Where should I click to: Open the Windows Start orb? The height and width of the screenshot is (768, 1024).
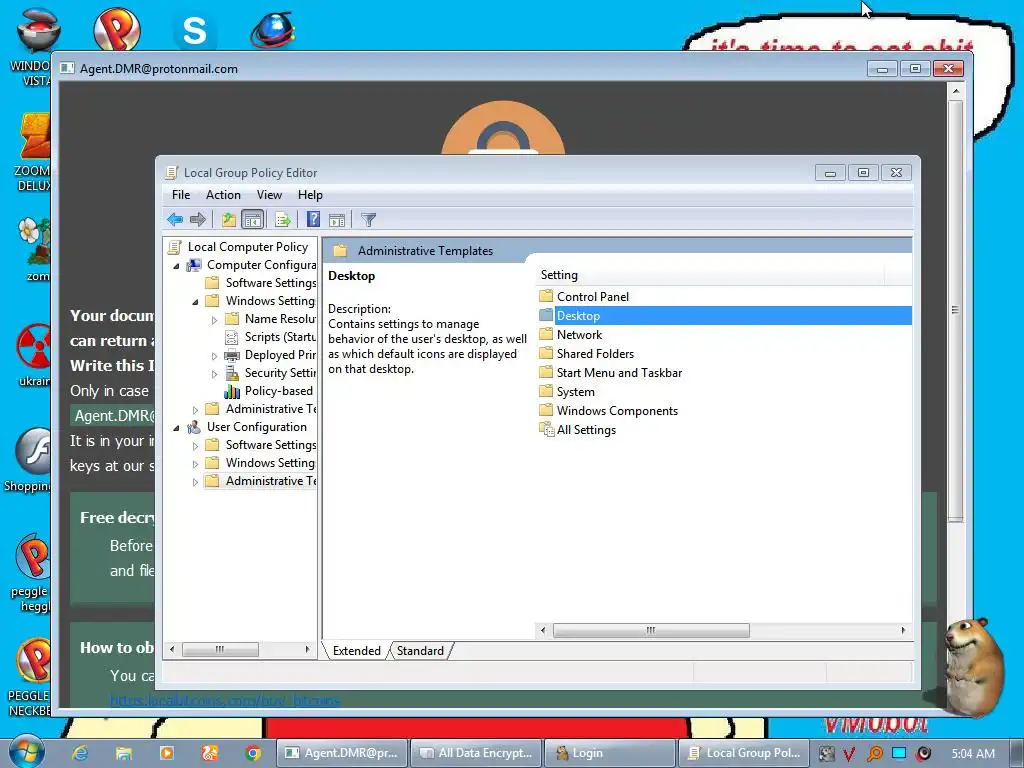coord(27,752)
